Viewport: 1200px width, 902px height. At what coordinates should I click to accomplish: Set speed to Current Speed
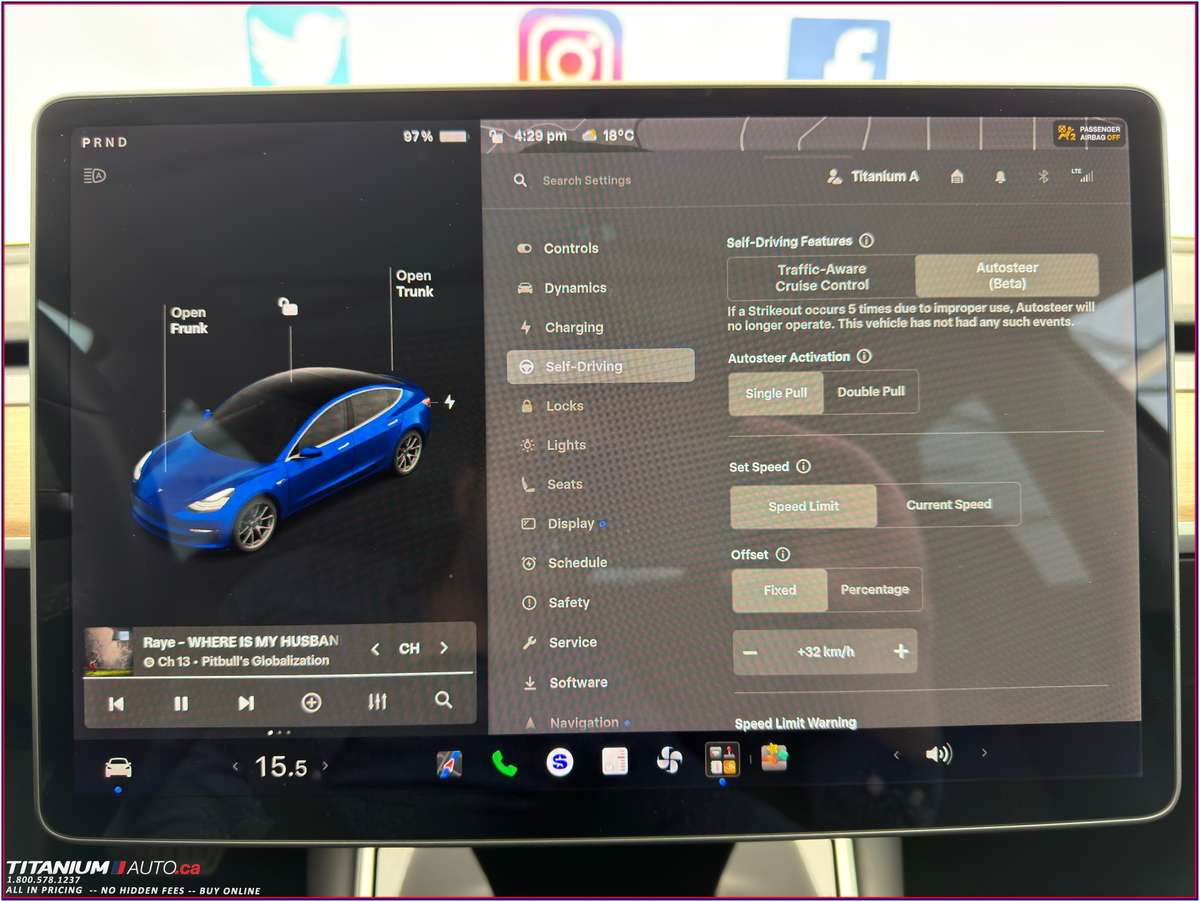coord(949,505)
